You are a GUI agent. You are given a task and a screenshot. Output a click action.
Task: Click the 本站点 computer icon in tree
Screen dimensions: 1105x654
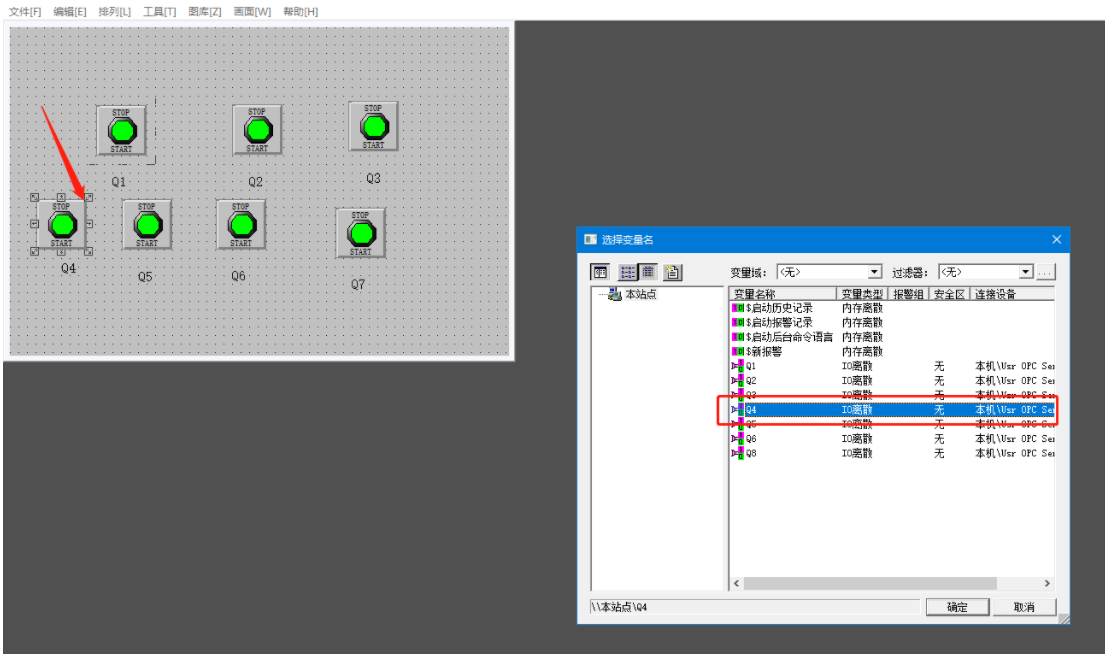(x=615, y=294)
